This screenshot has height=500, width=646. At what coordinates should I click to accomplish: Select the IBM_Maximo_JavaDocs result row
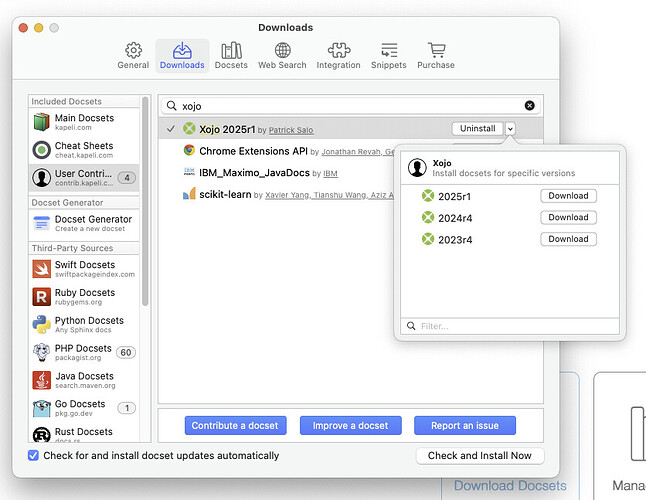[x=276, y=173]
